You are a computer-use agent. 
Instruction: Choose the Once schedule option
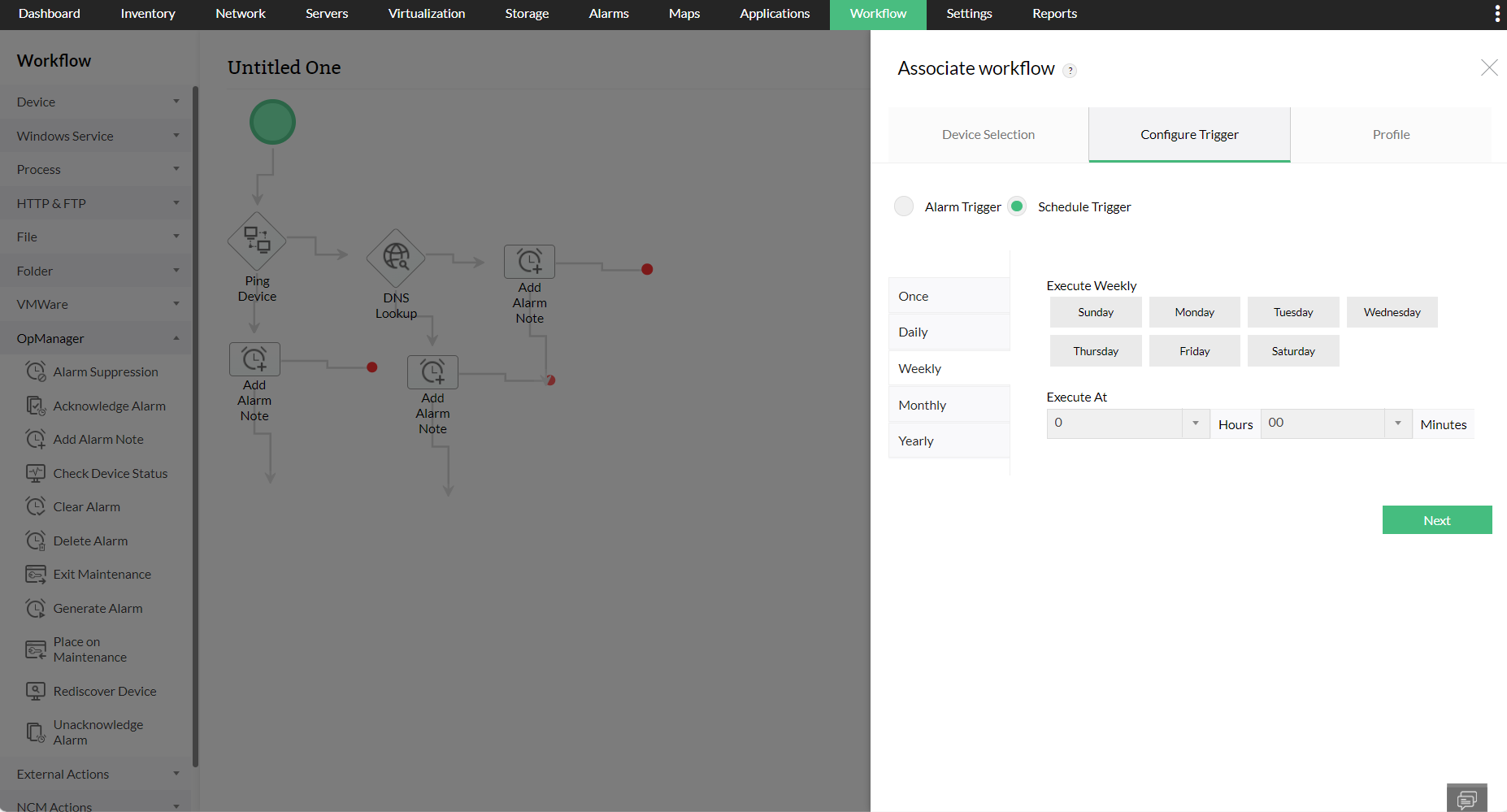click(x=949, y=296)
